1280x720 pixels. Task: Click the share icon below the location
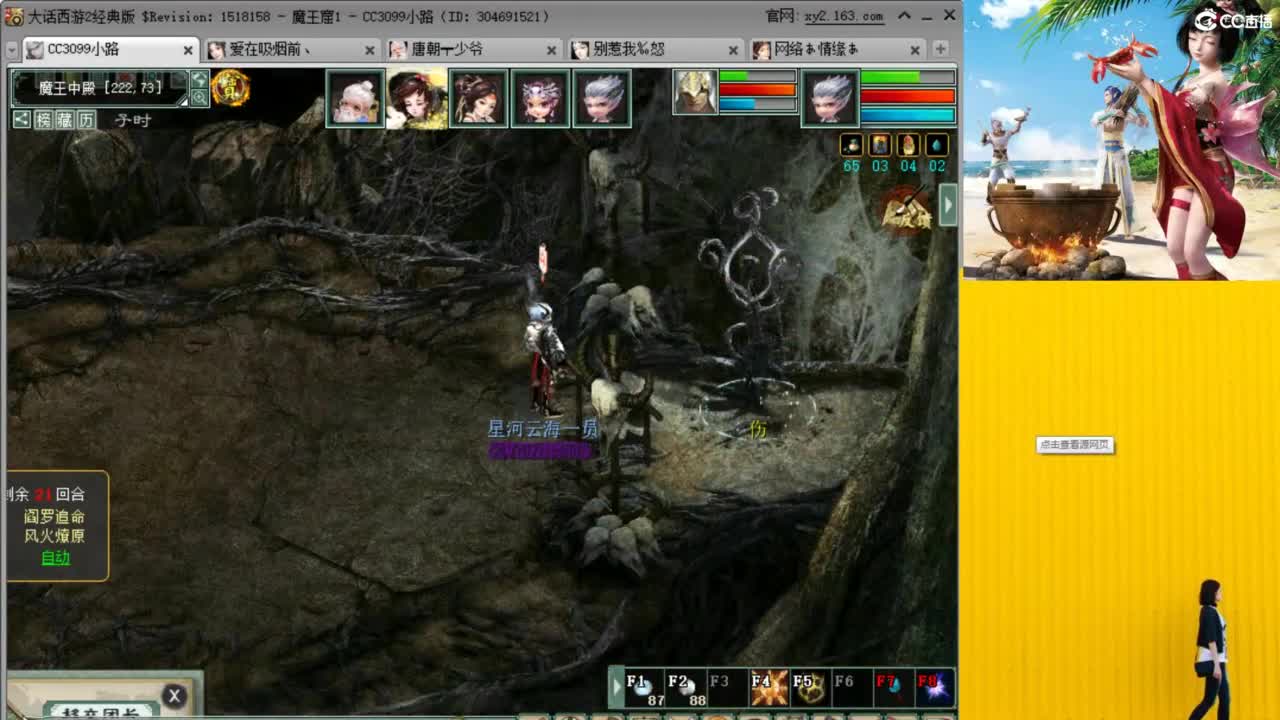(x=21, y=120)
